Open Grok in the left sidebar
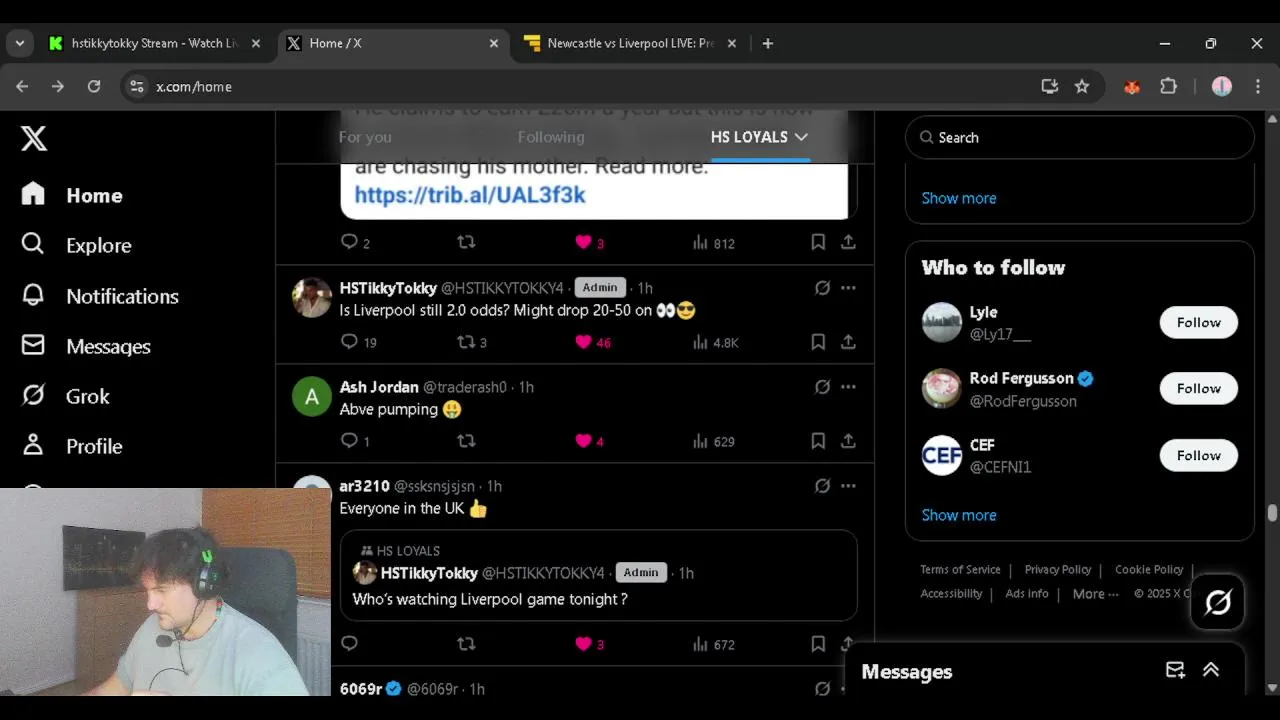 pyautogui.click(x=65, y=396)
